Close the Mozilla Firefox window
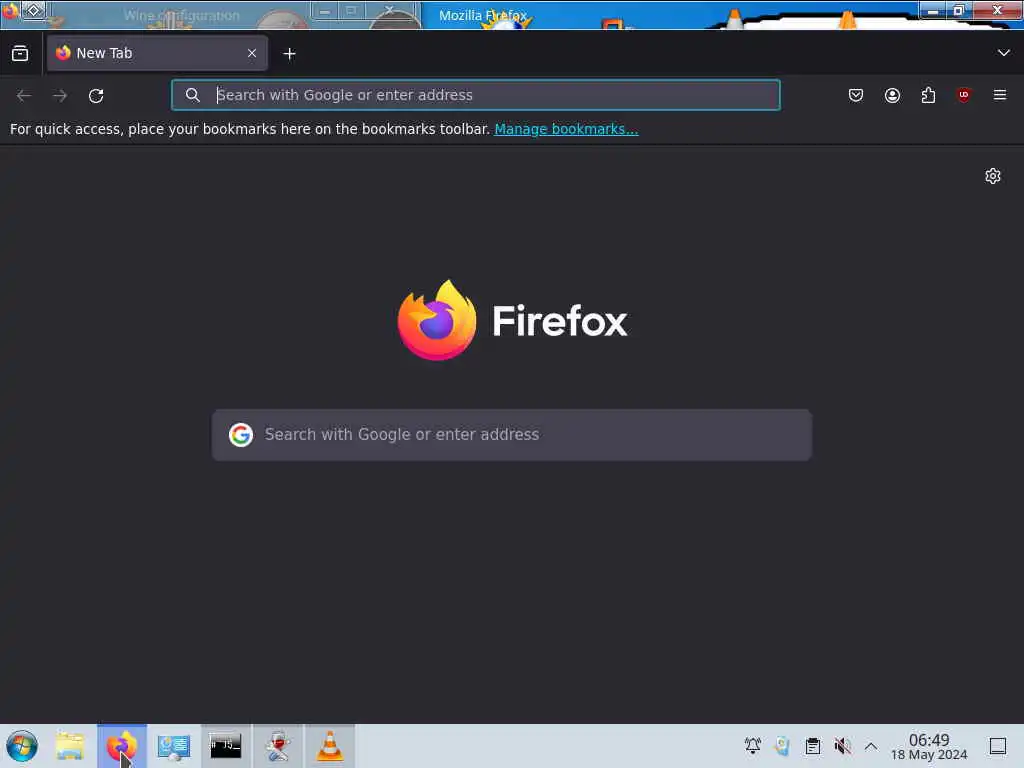The height and width of the screenshot is (768, 1024). (x=997, y=10)
